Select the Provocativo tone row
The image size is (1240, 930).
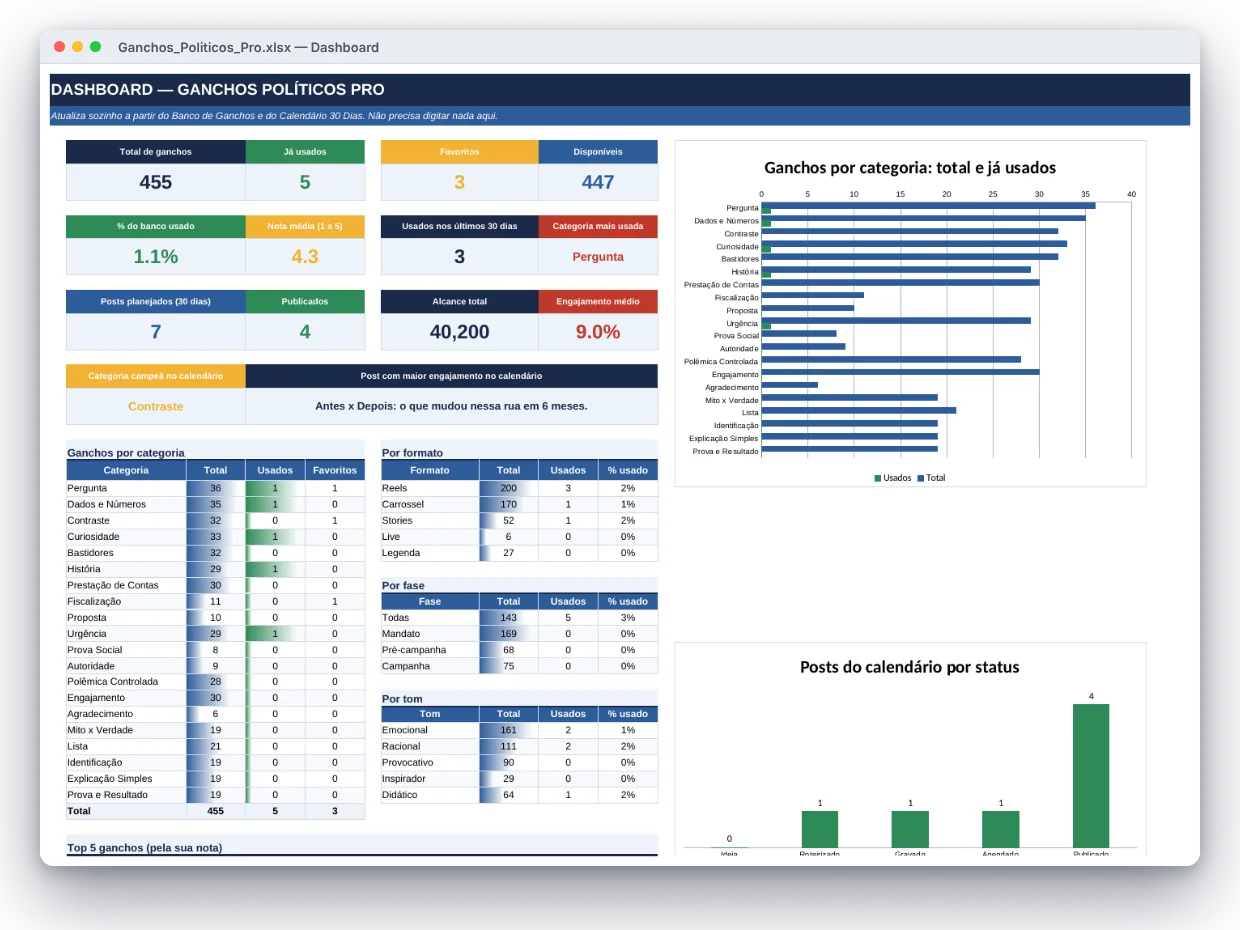[x=519, y=762]
